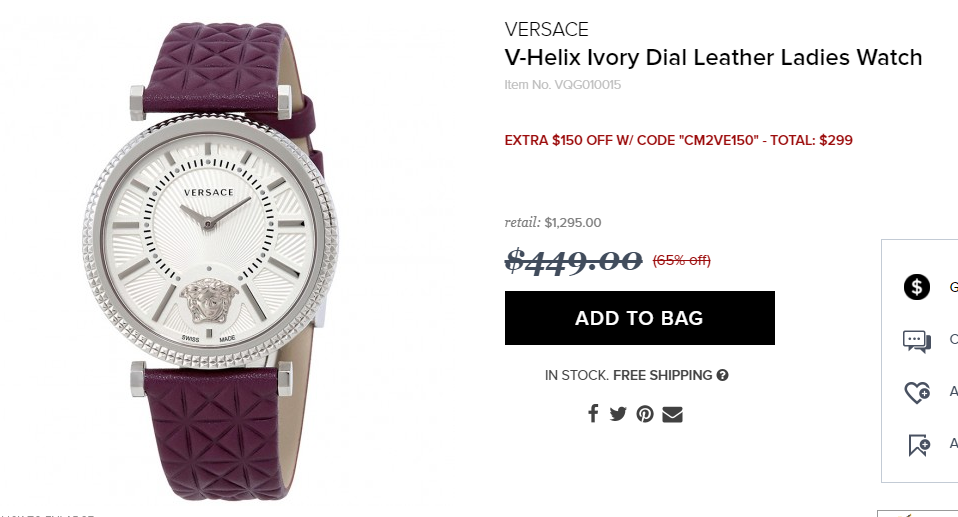Click the IN STOCK status text
The image size is (958, 517).
(576, 375)
